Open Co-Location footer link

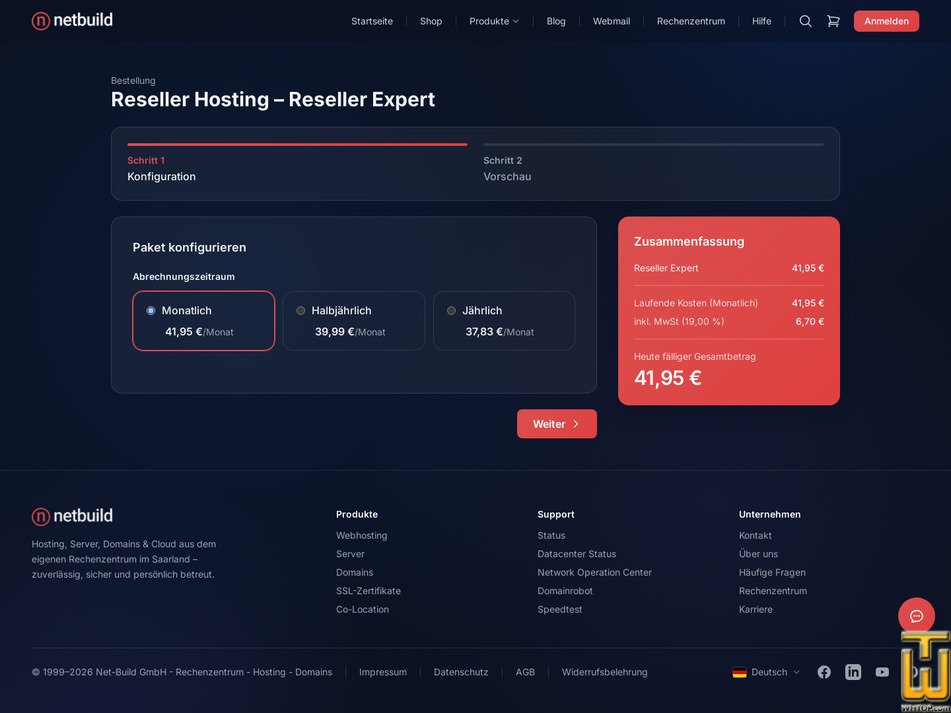click(362, 609)
